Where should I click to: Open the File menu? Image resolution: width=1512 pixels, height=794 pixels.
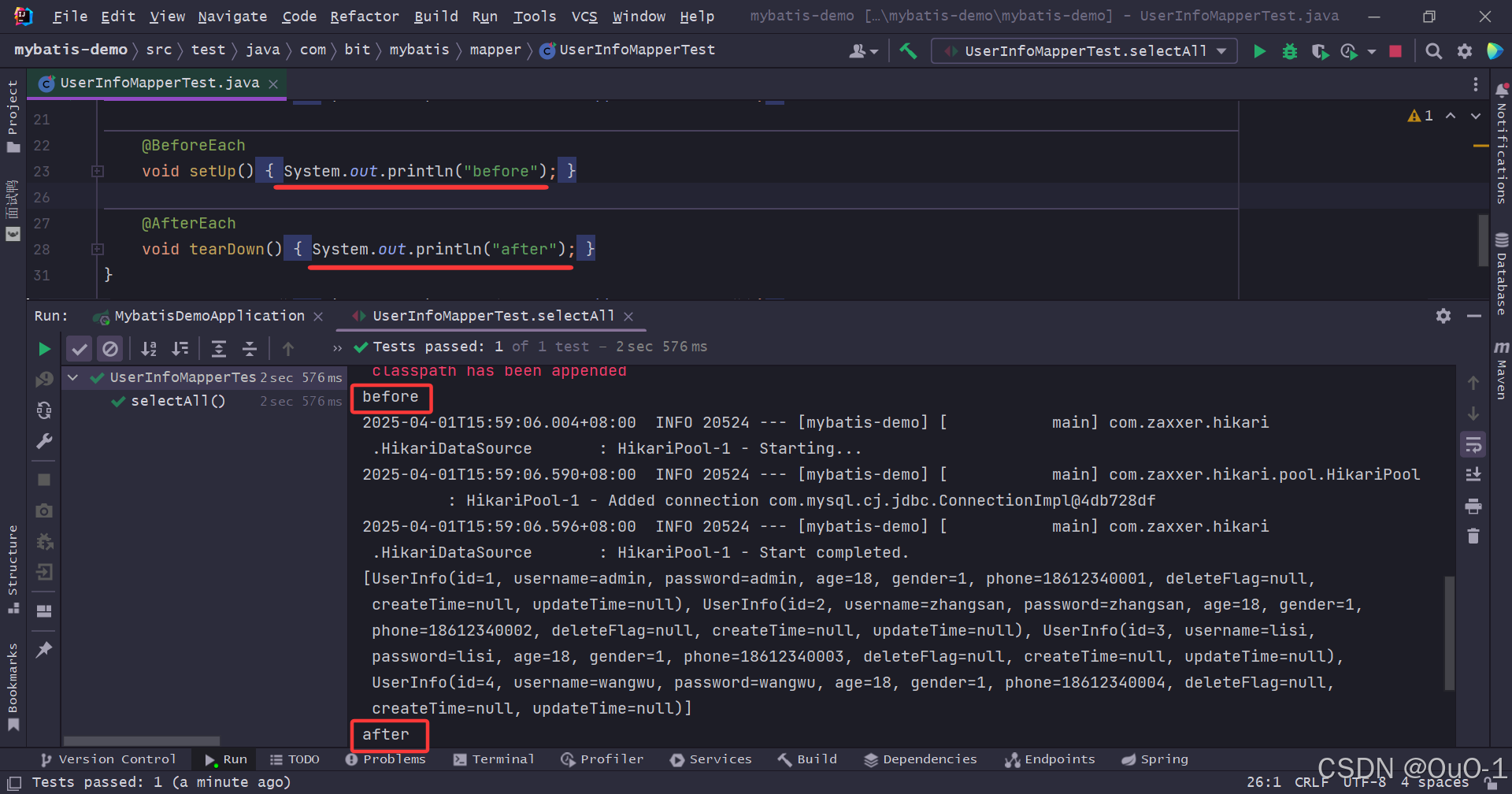tap(70, 17)
